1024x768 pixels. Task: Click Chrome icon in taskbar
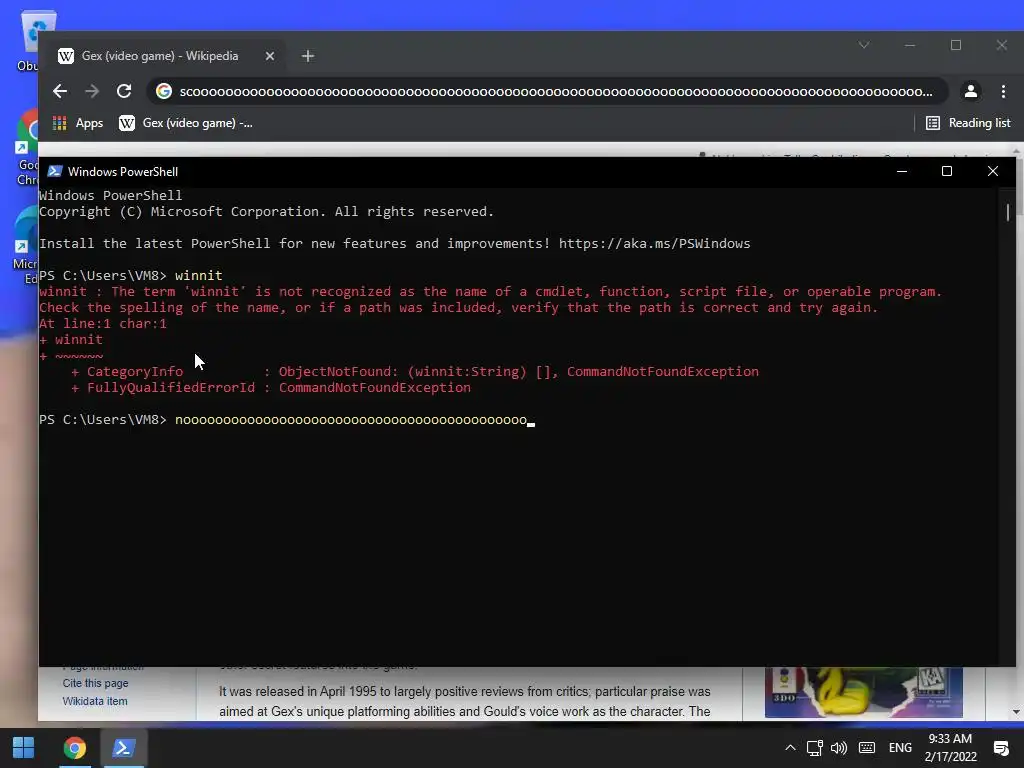click(74, 748)
